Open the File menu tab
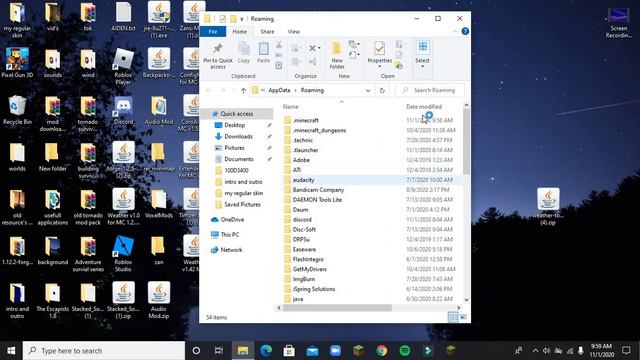Image resolution: width=640 pixels, height=360 pixels. click(x=213, y=31)
